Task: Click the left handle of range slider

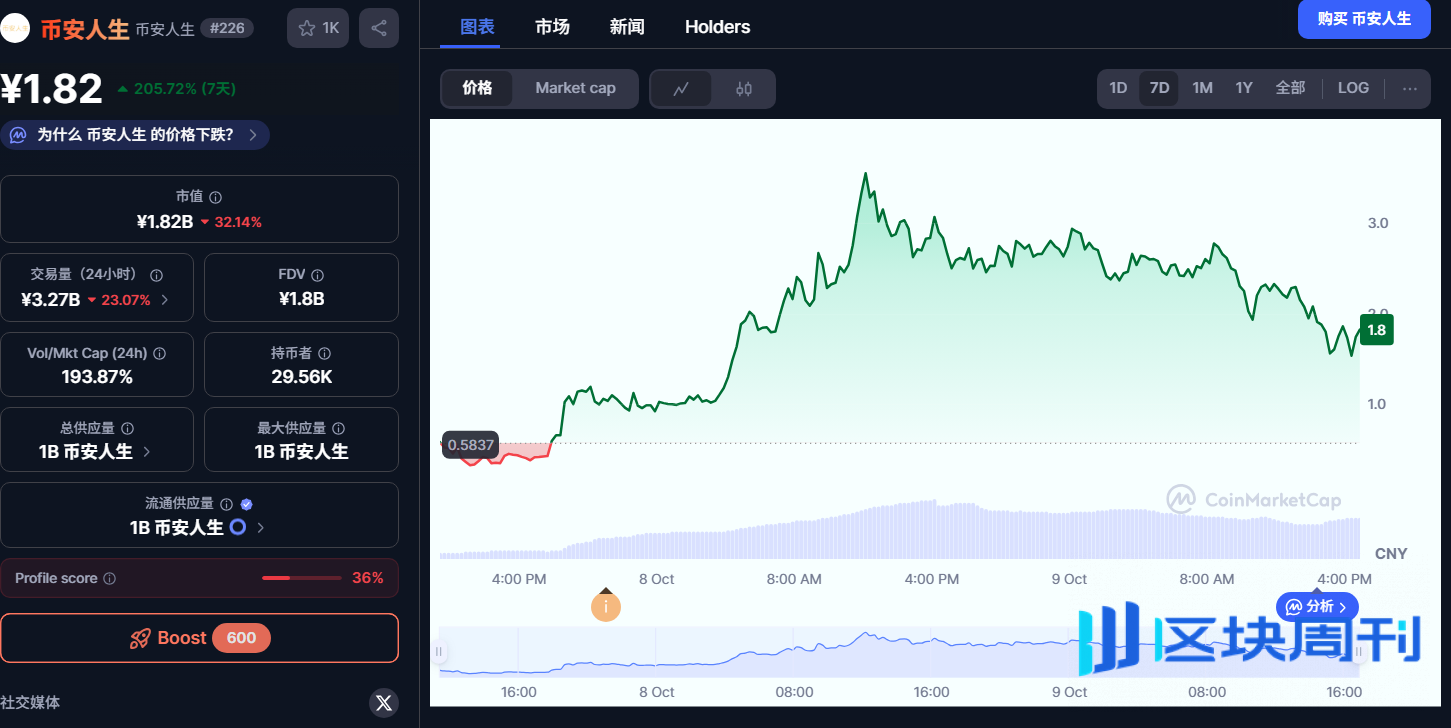Action: click(438, 652)
